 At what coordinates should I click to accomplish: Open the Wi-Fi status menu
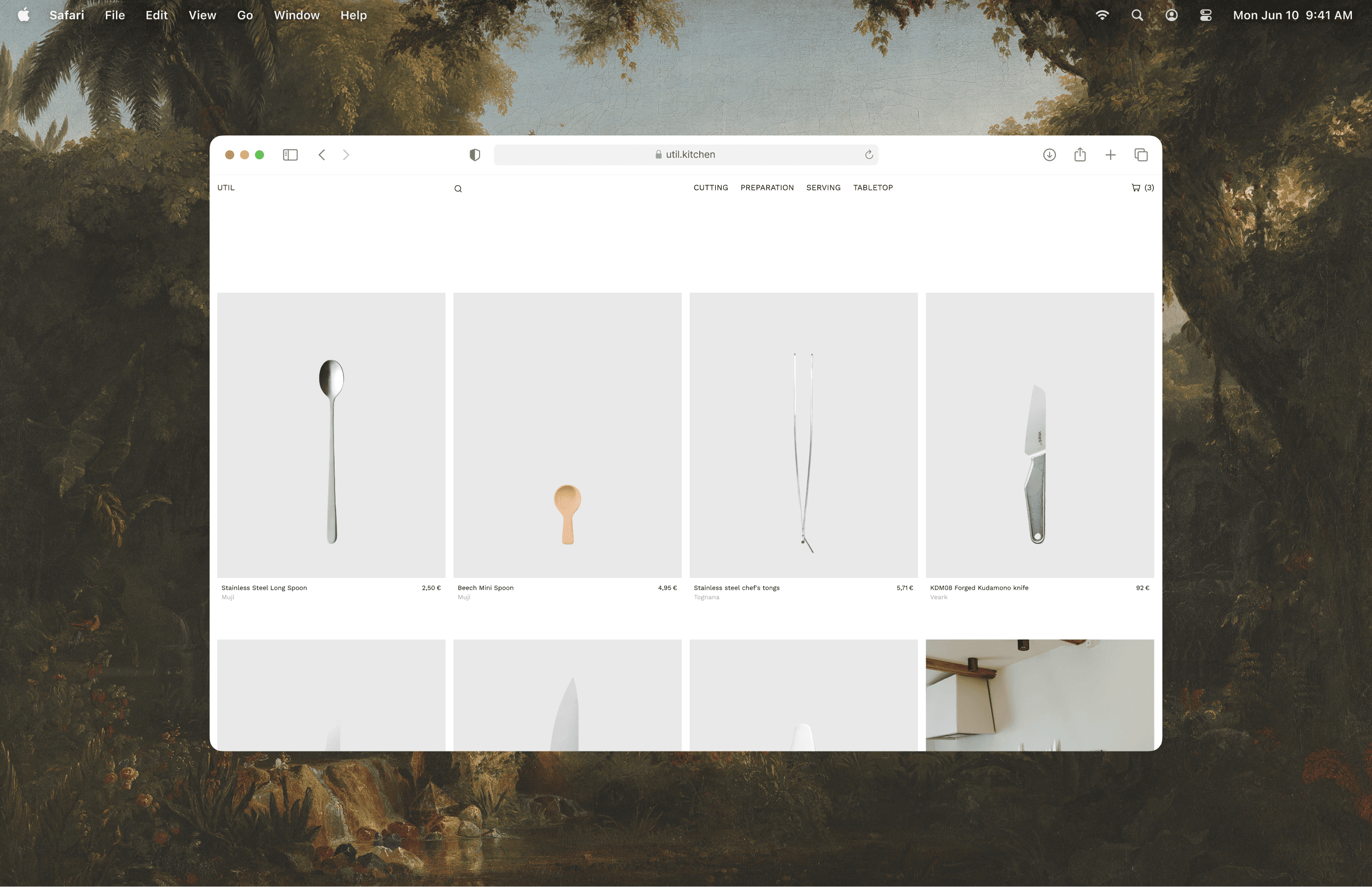[1102, 15]
